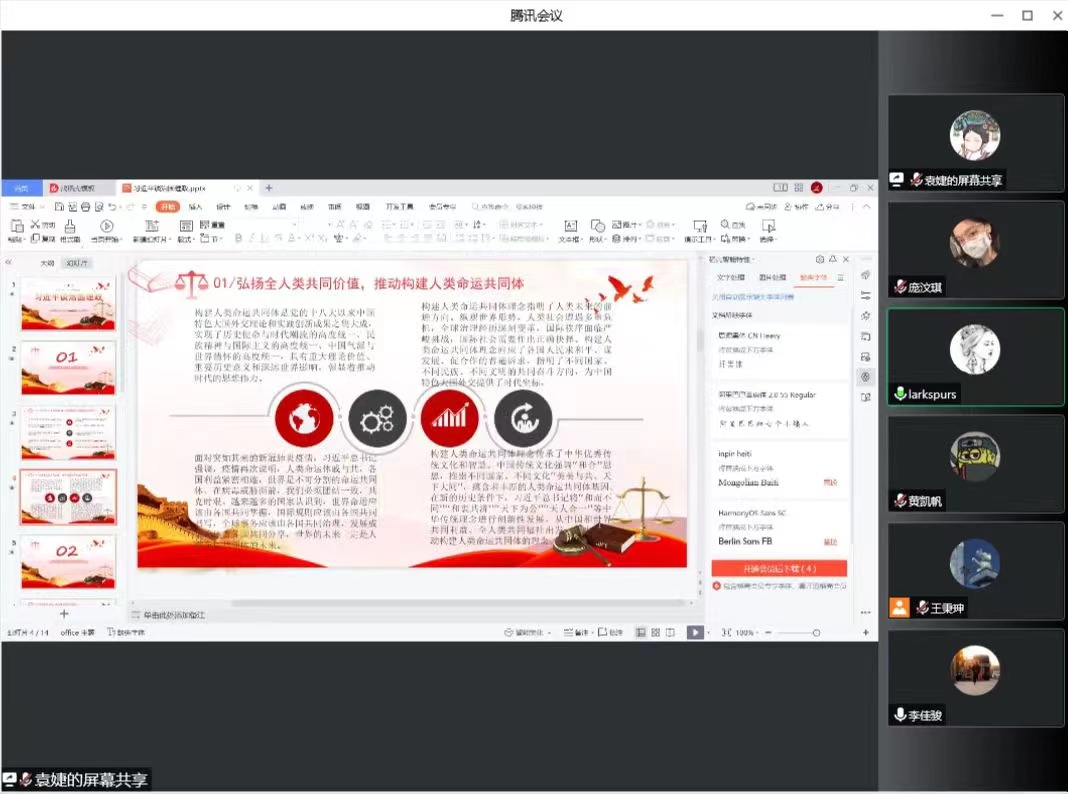The image size is (1068, 794).
Task: Adjust the zoom slider in the status bar
Action: 815,633
